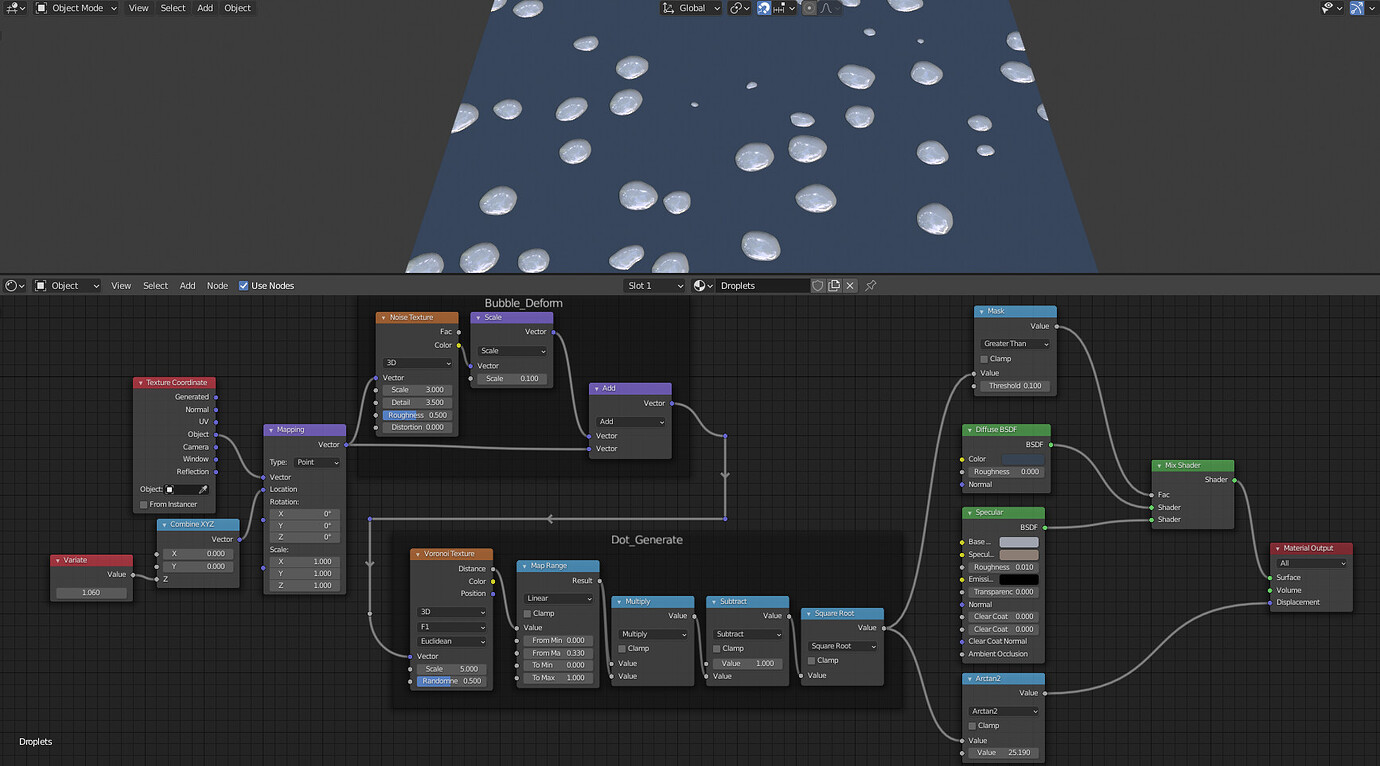Open the Global transform orientation dropdown

[691, 8]
